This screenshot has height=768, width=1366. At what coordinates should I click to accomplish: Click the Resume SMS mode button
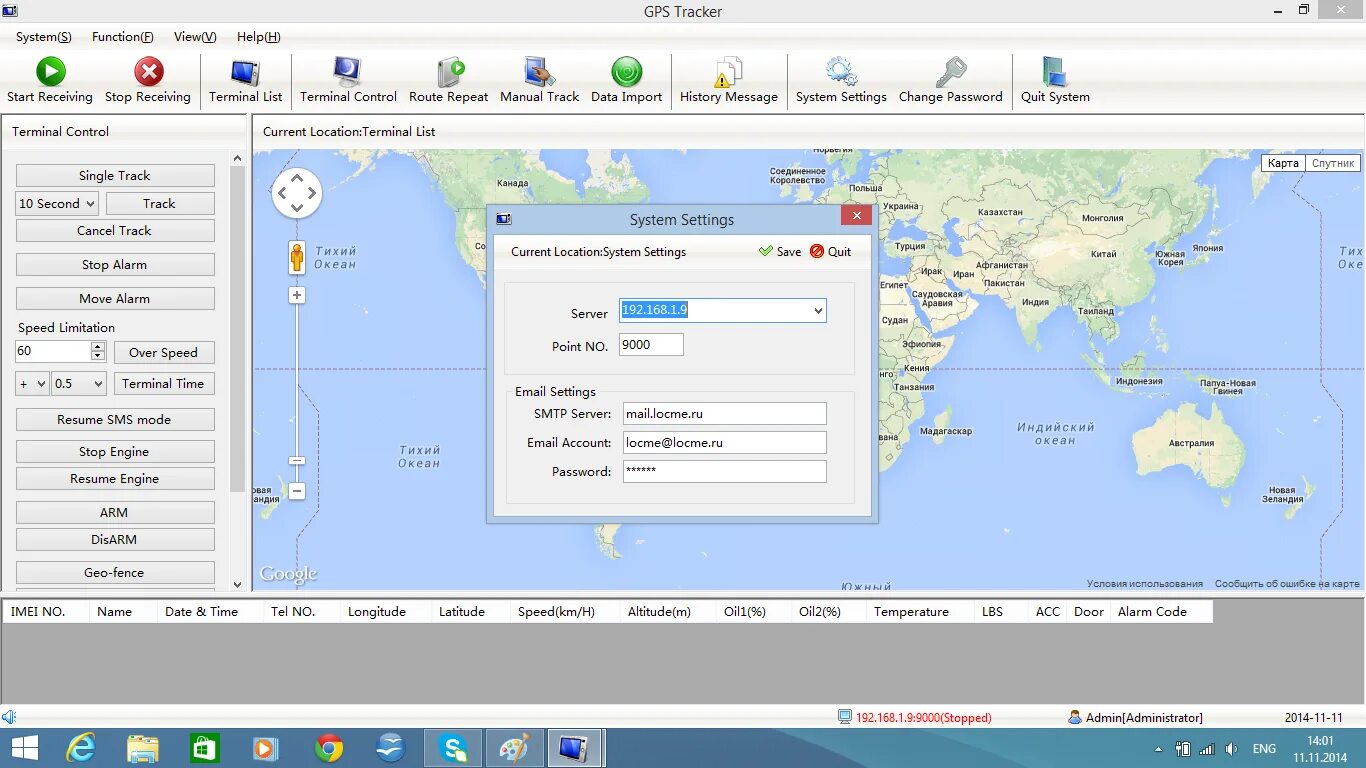(115, 419)
